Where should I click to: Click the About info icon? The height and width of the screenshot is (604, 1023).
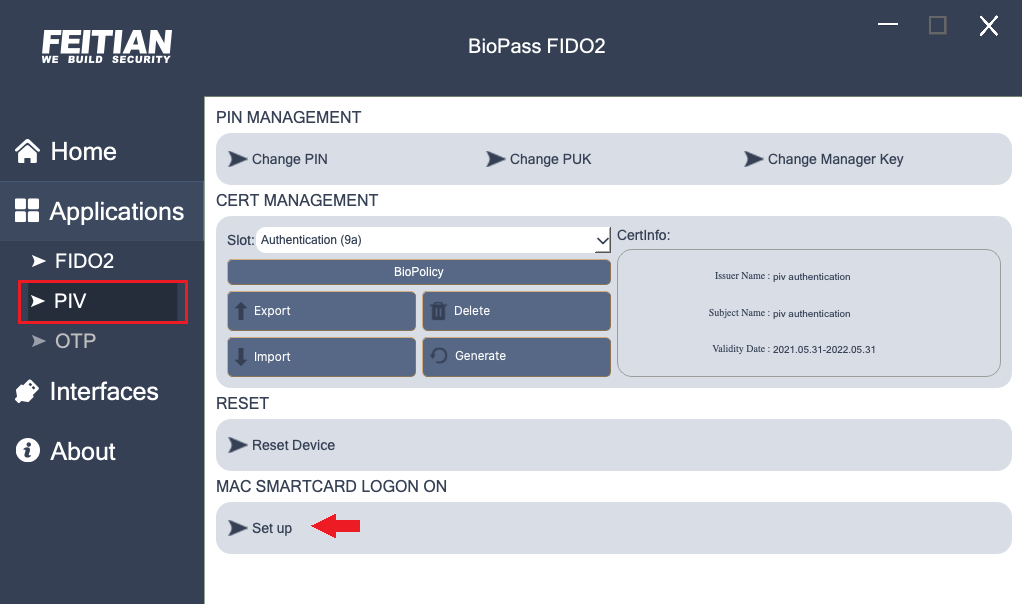[27, 450]
